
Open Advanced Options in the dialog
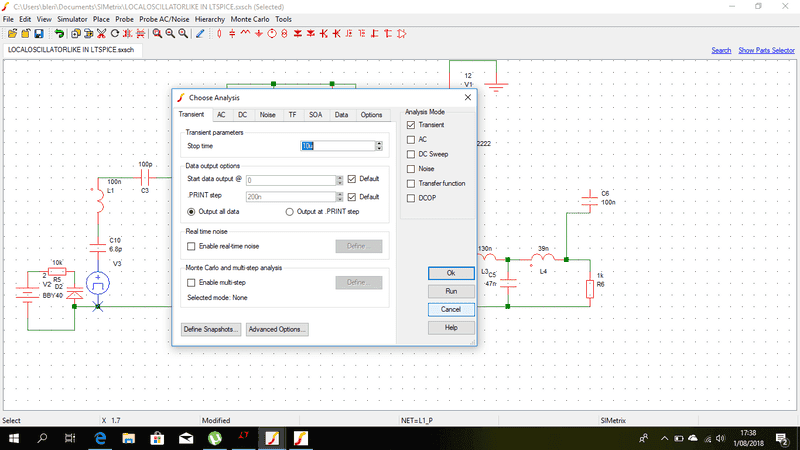[277, 329]
